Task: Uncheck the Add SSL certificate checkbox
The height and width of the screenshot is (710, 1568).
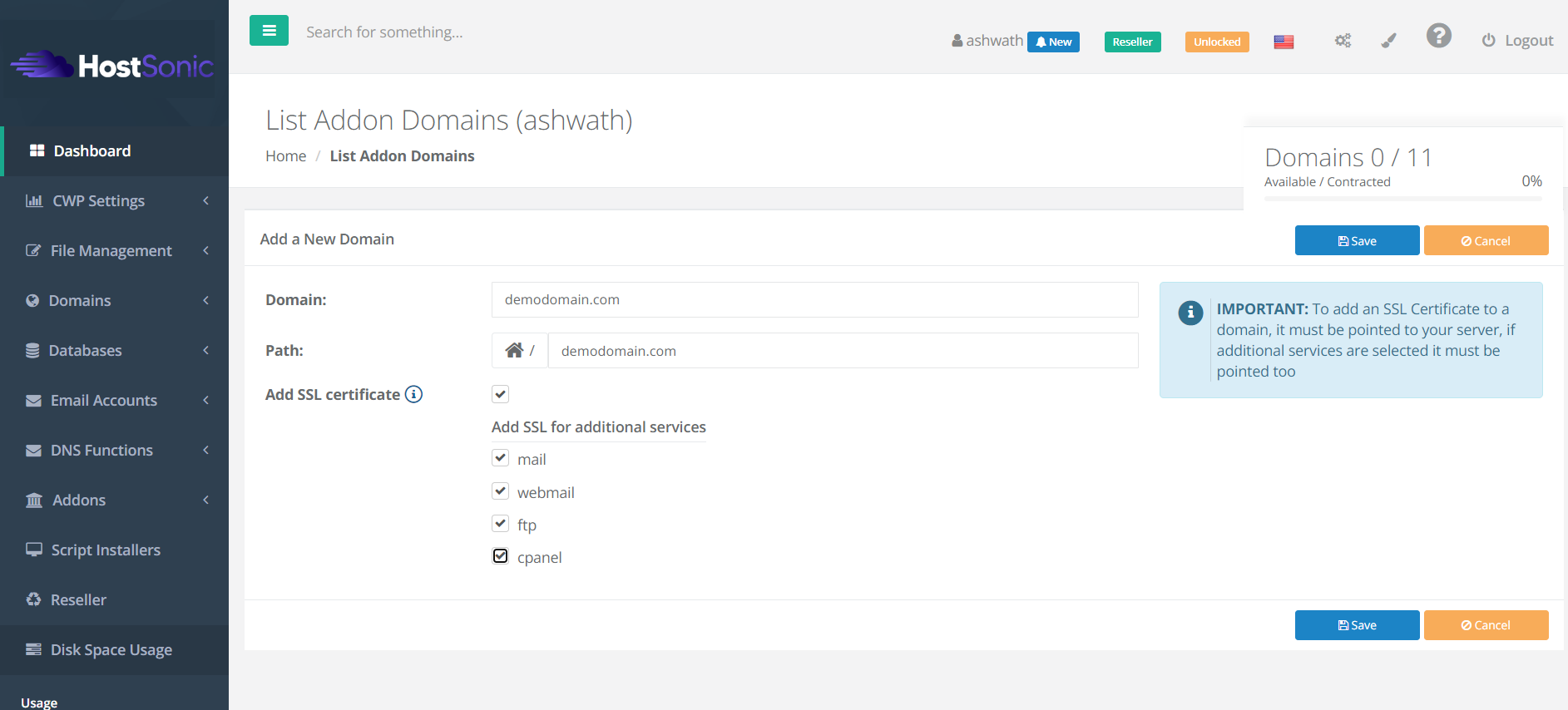Action: coord(500,394)
